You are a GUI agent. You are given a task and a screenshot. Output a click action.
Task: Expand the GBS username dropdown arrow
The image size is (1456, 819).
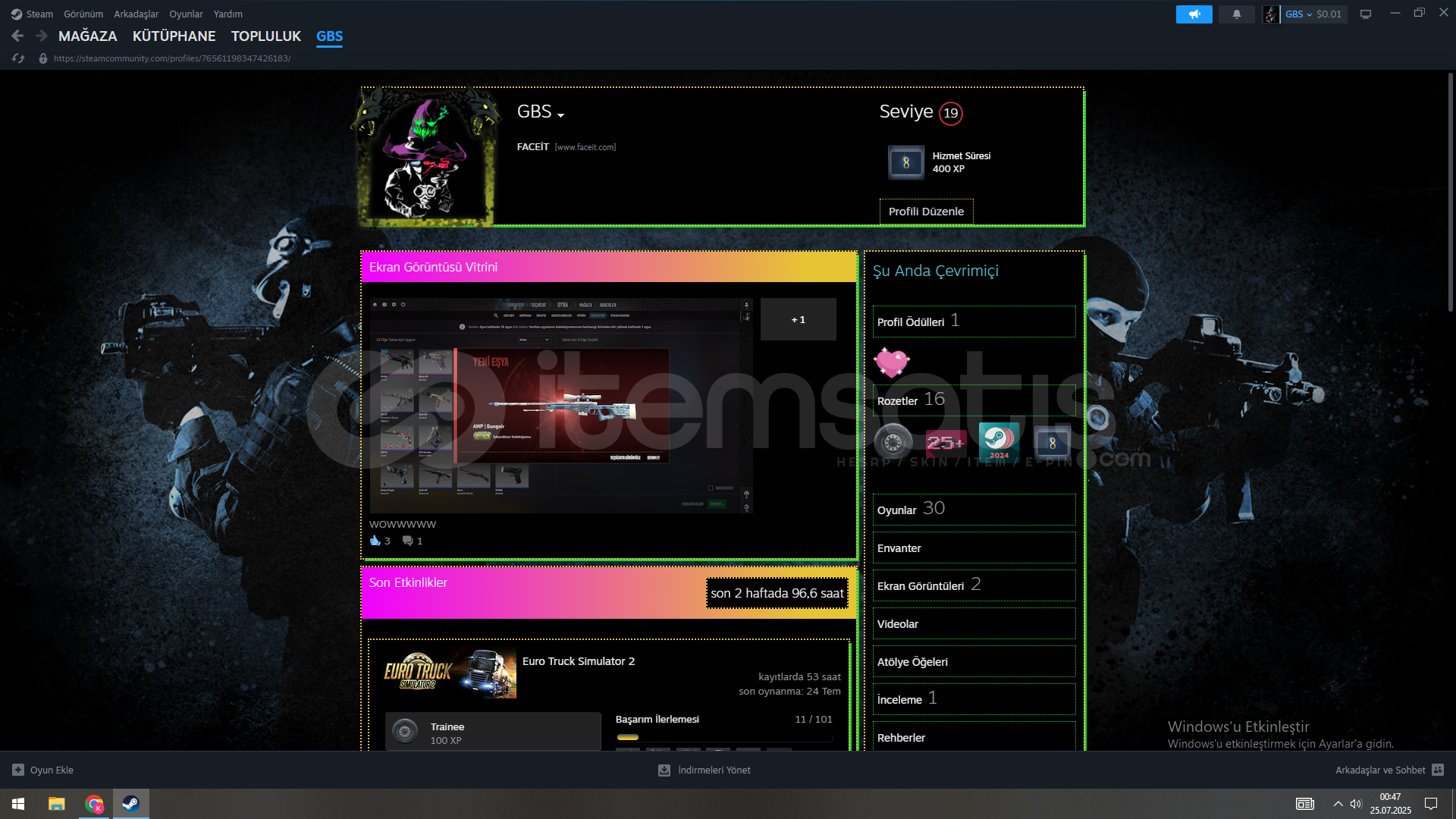pos(560,115)
